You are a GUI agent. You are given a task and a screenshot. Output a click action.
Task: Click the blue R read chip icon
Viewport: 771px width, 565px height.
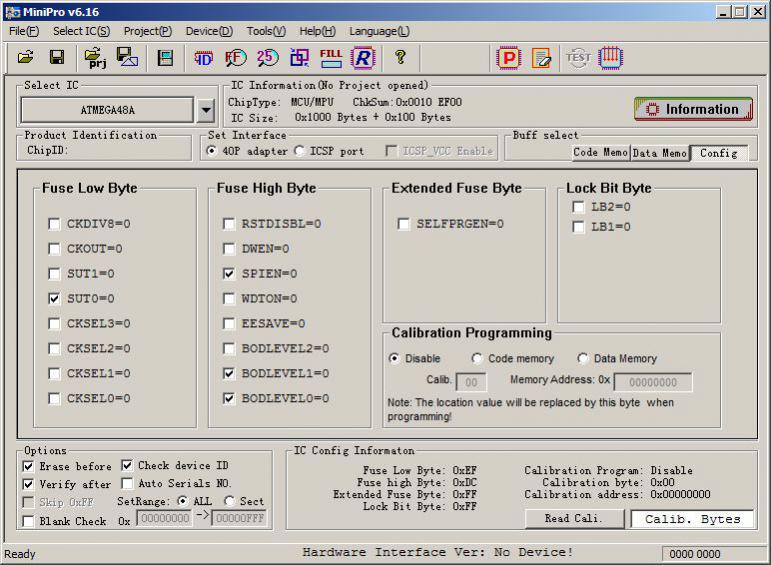click(x=362, y=58)
